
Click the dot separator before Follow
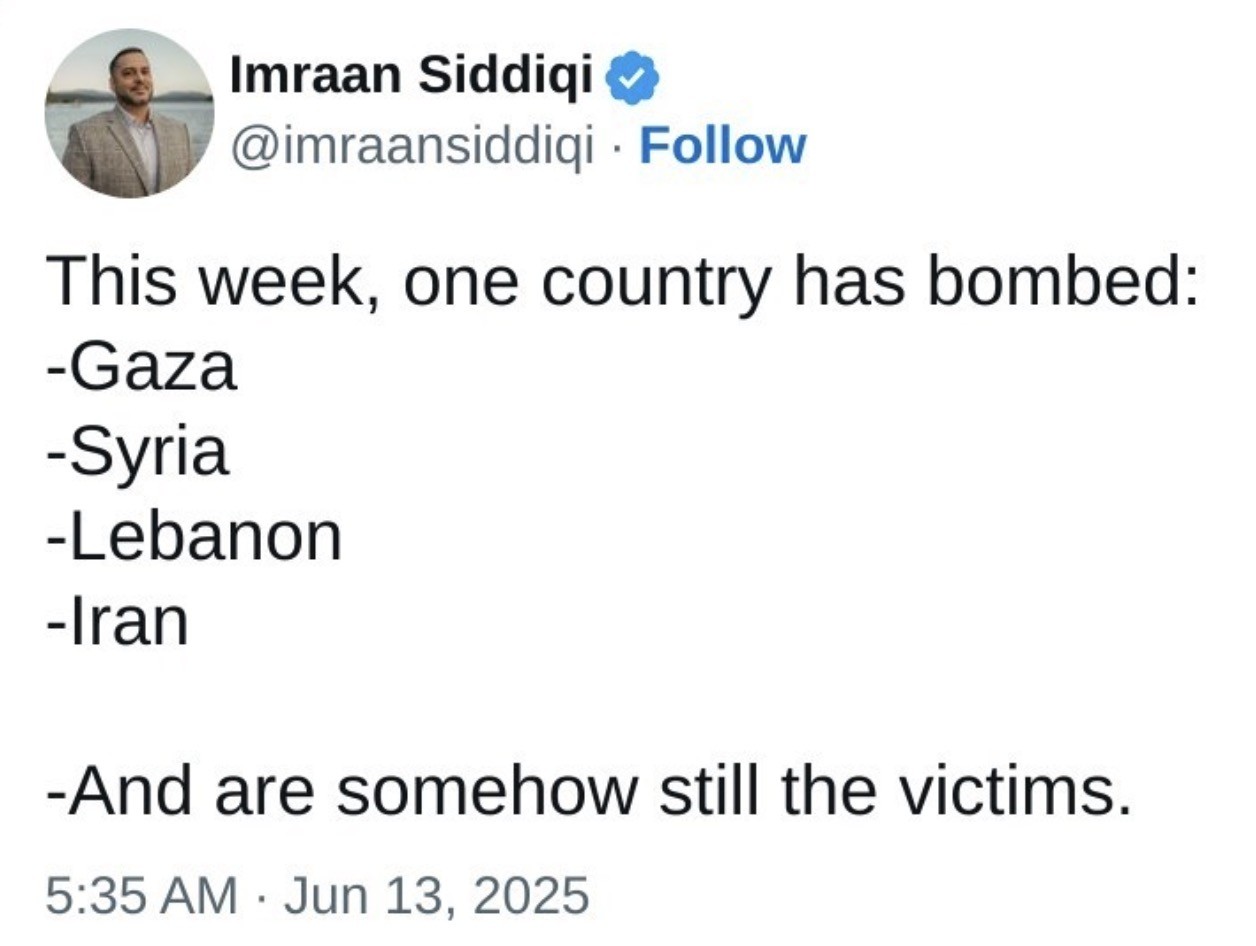[x=618, y=149]
